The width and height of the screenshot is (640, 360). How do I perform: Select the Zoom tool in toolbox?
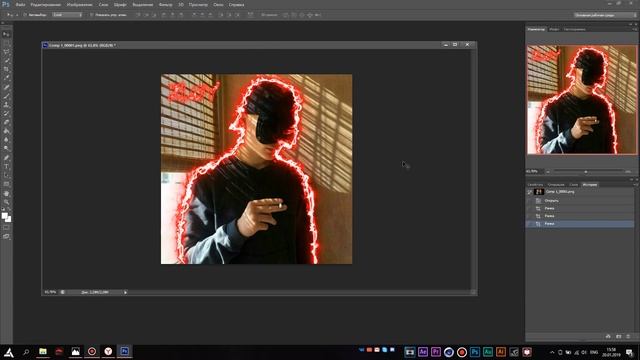6,202
